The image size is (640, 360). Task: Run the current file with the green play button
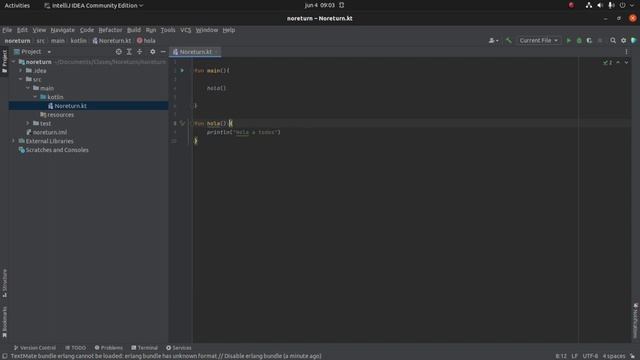[569, 40]
